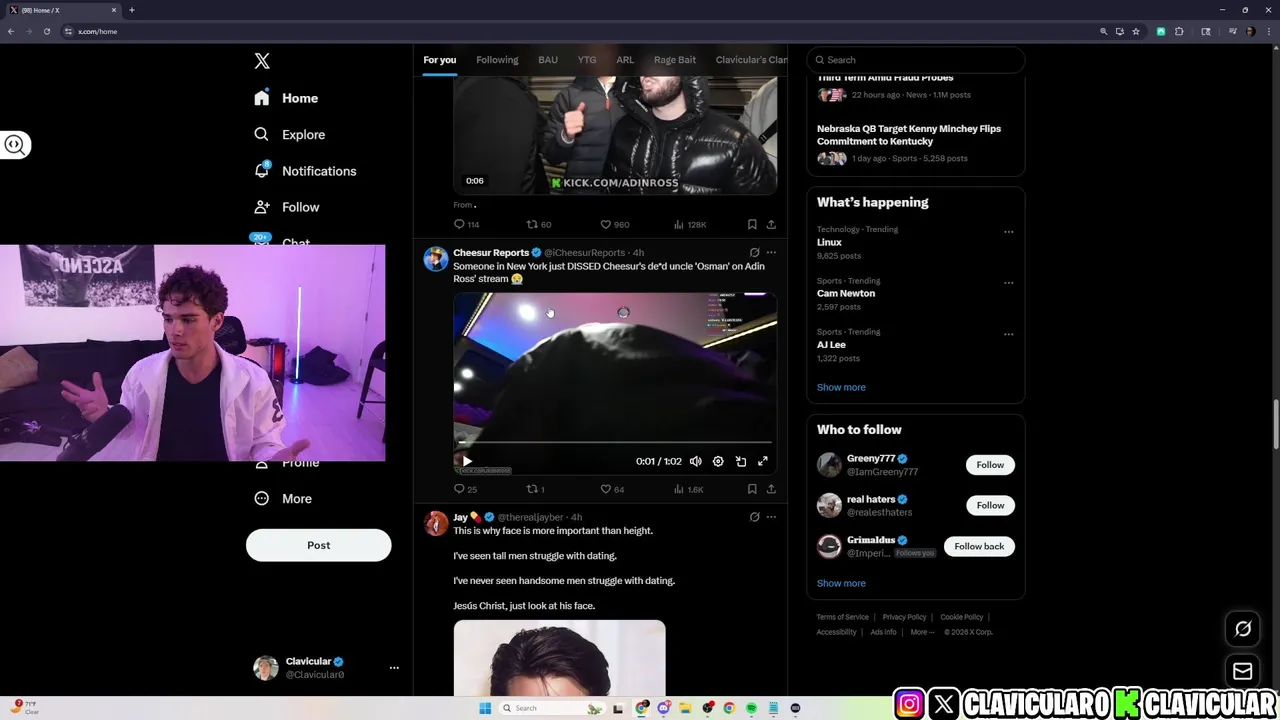1280x720 pixels.
Task: View analytics showing 128K views
Action: pyautogui.click(x=690, y=224)
